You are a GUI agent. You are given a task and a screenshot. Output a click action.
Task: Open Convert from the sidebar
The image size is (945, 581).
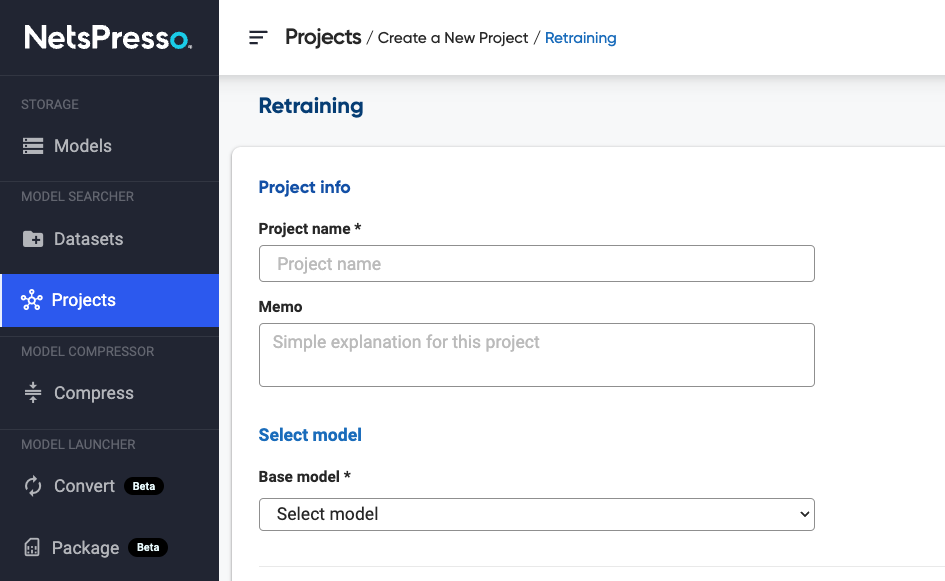[85, 486]
